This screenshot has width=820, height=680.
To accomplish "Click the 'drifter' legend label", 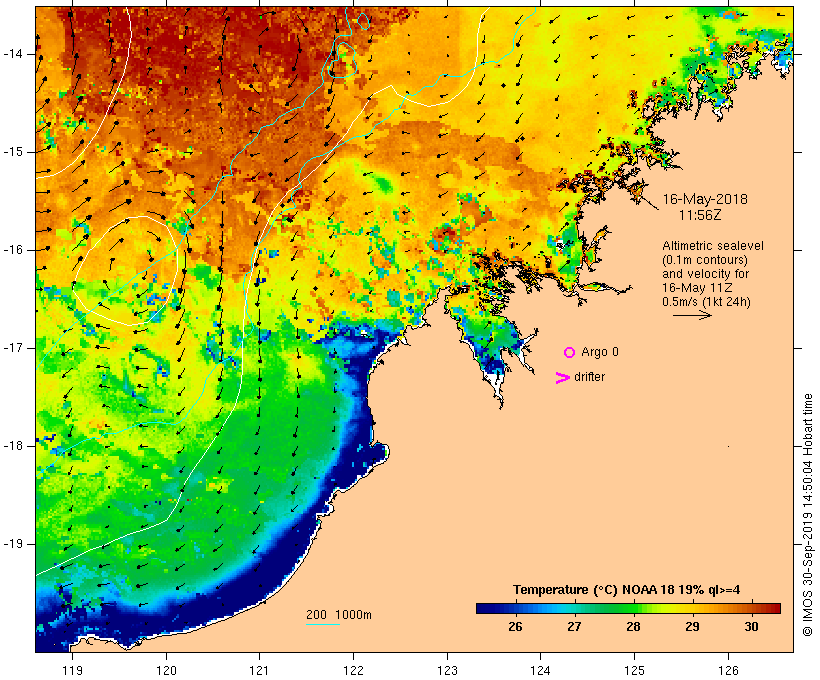I will (x=589, y=377).
